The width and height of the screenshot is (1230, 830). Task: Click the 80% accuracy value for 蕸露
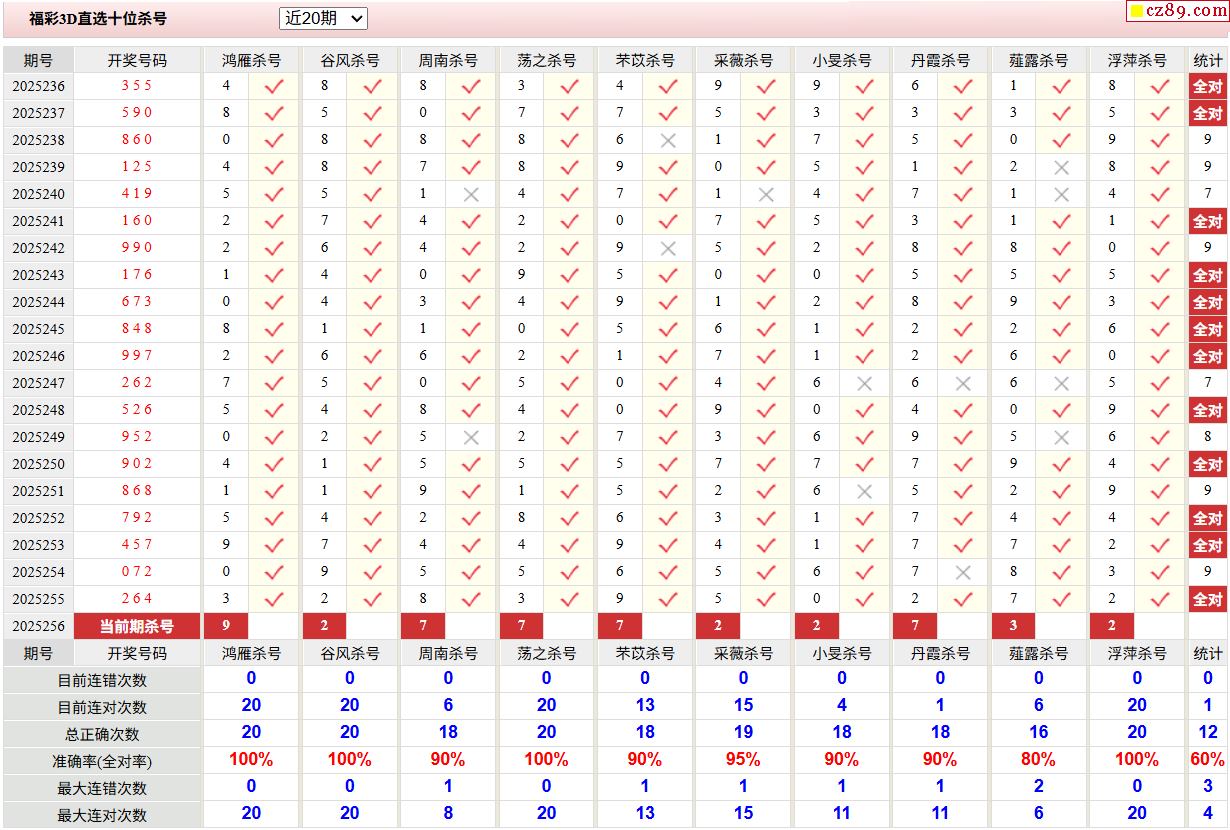[1038, 760]
